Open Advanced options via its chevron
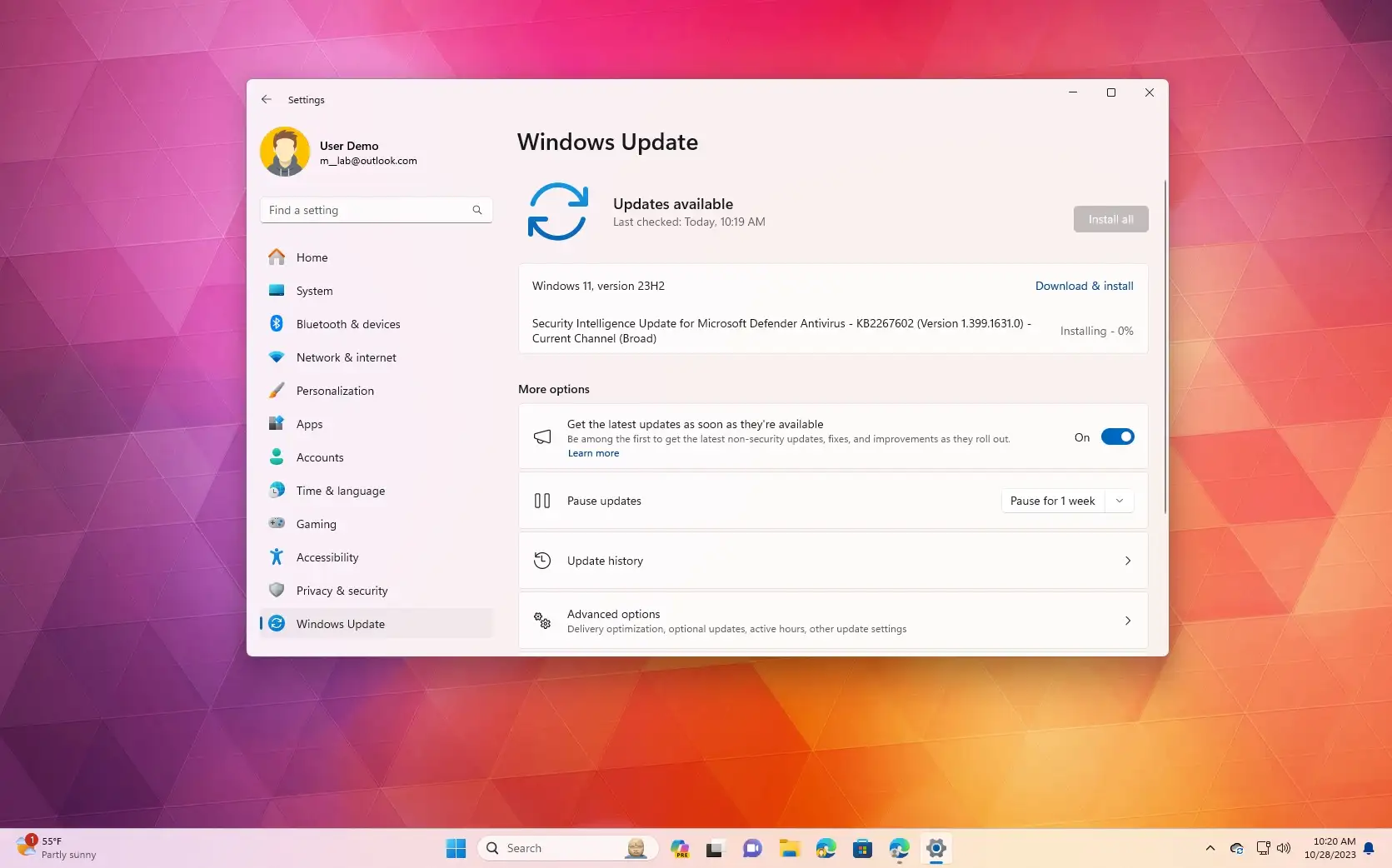The image size is (1392, 868). [1127, 621]
